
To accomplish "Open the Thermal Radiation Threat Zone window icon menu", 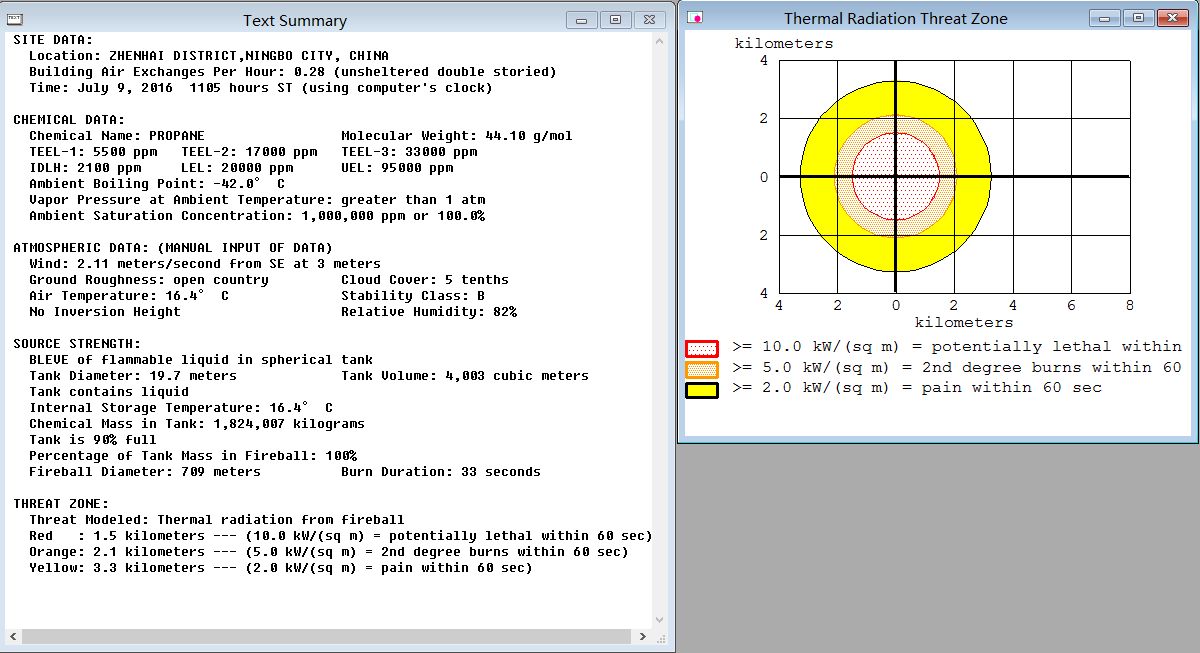I will (x=695, y=18).
